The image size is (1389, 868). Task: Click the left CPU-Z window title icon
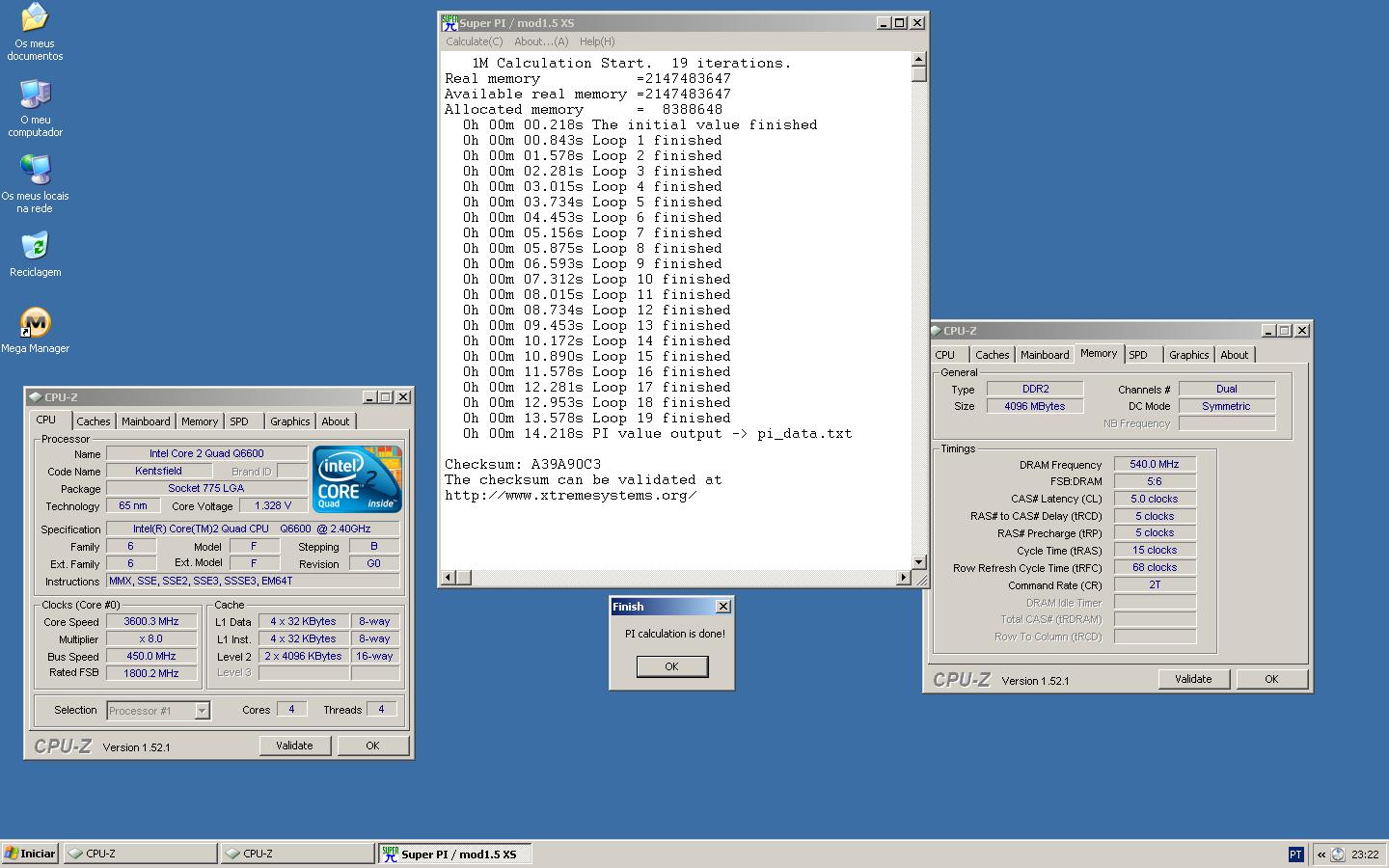coord(36,396)
